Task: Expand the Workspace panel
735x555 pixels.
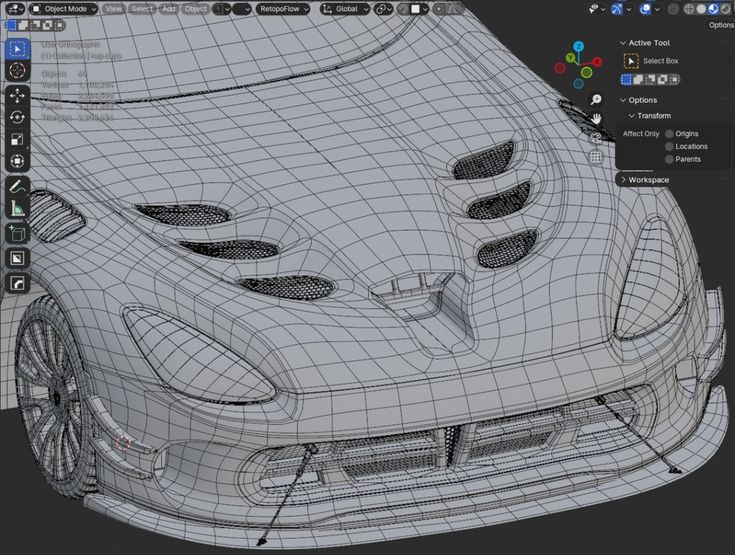Action: tap(647, 180)
